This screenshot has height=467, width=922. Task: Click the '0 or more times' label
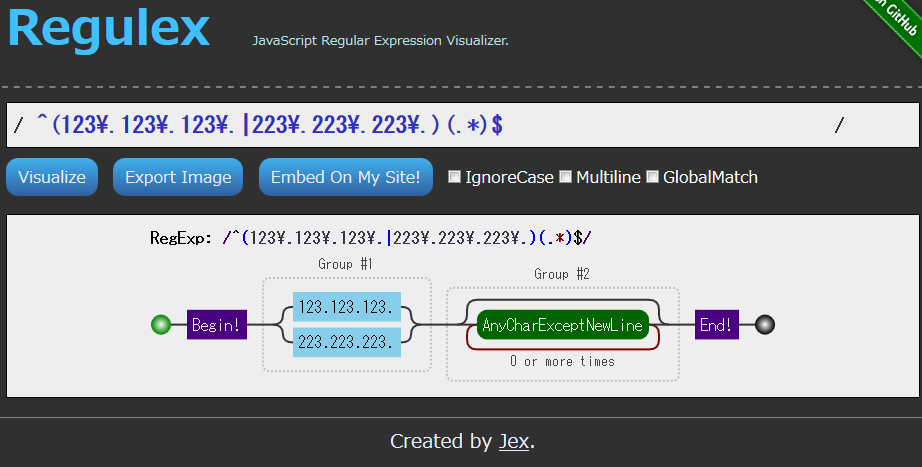coord(563,361)
